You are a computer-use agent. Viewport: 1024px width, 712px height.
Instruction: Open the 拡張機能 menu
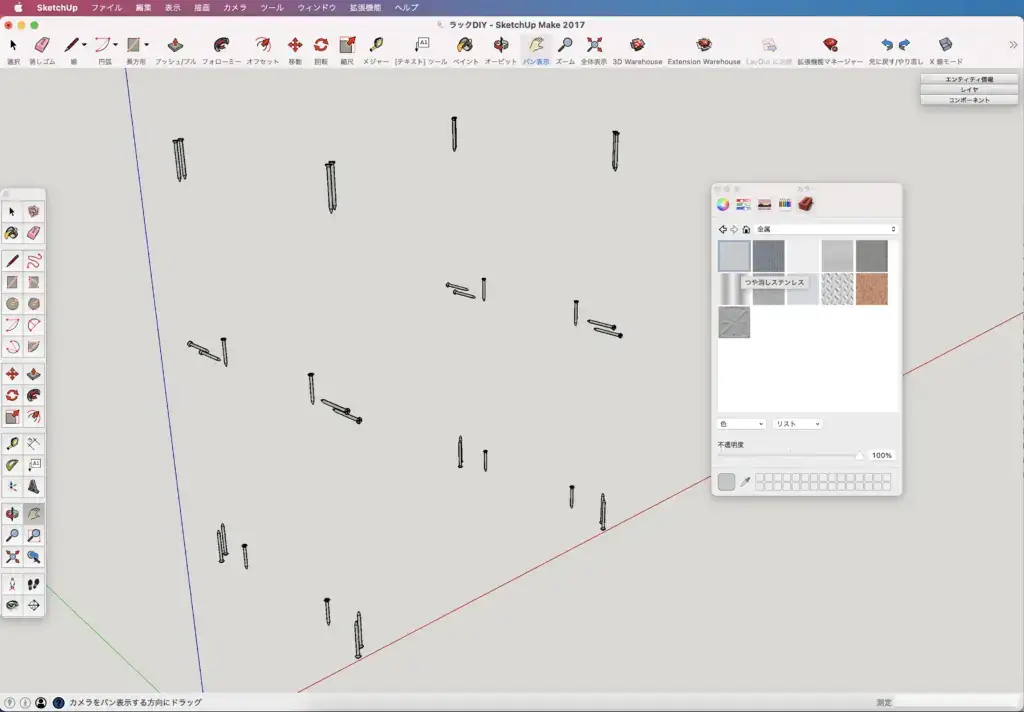tap(365, 8)
